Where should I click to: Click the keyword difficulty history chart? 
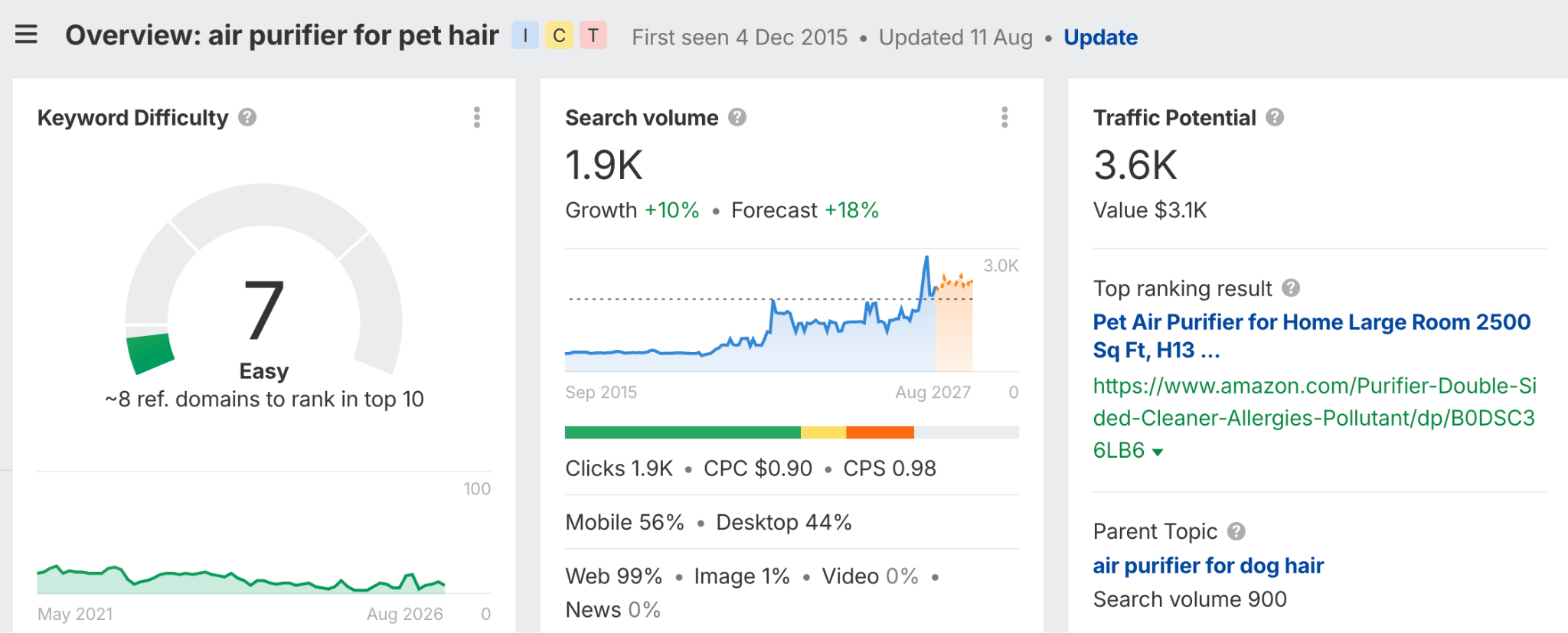tap(241, 579)
